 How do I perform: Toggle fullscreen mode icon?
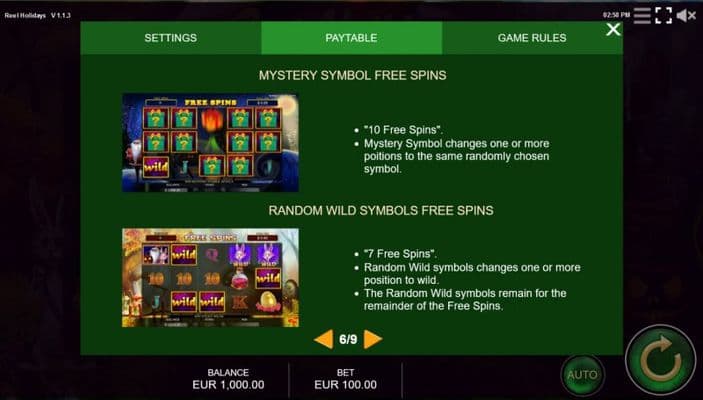663,15
